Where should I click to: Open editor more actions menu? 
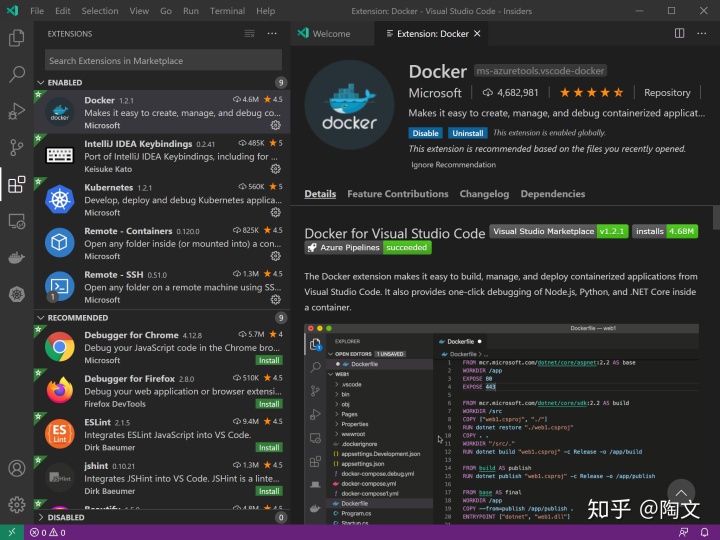click(x=702, y=33)
